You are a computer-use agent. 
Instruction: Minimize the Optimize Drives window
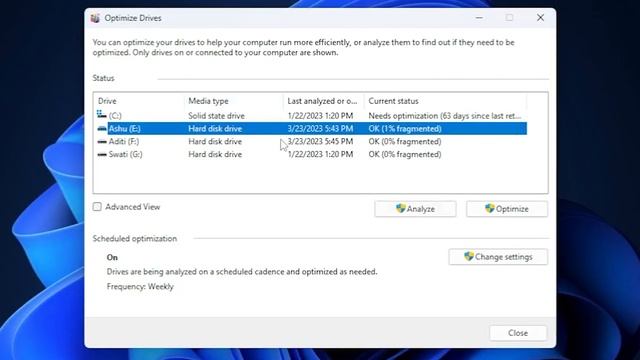click(x=479, y=18)
